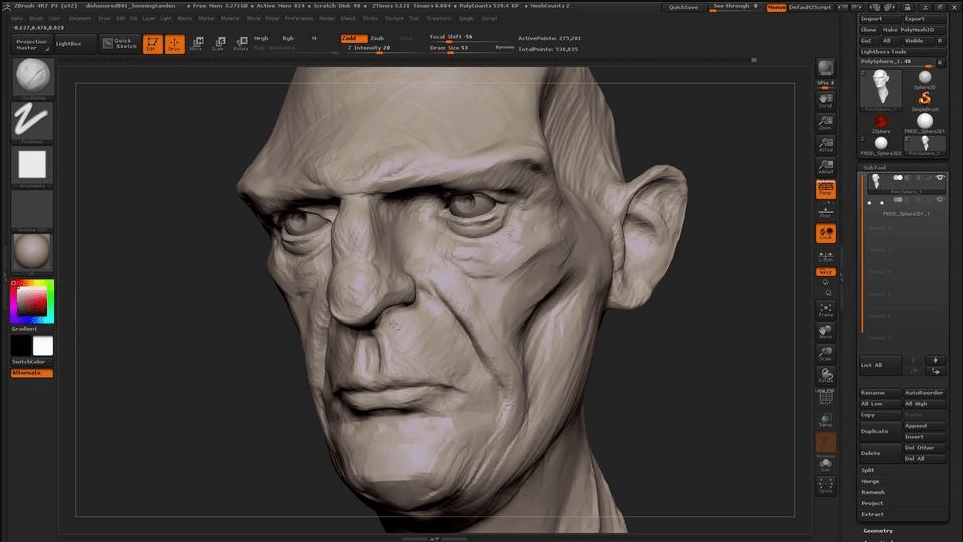
Task: Click the Z Intensity slider
Action: 369,48
